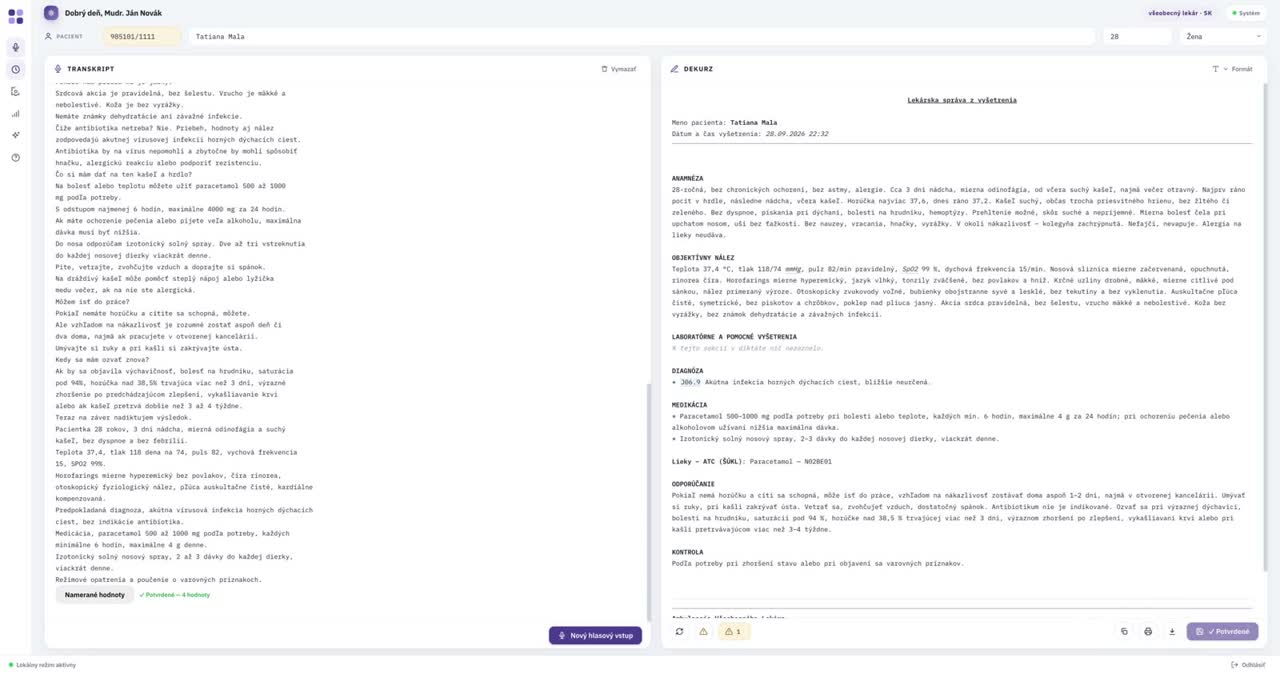Screen dimensions: 1280x674
Task: Open the Formát text formatting dropdown
Action: point(1232,69)
